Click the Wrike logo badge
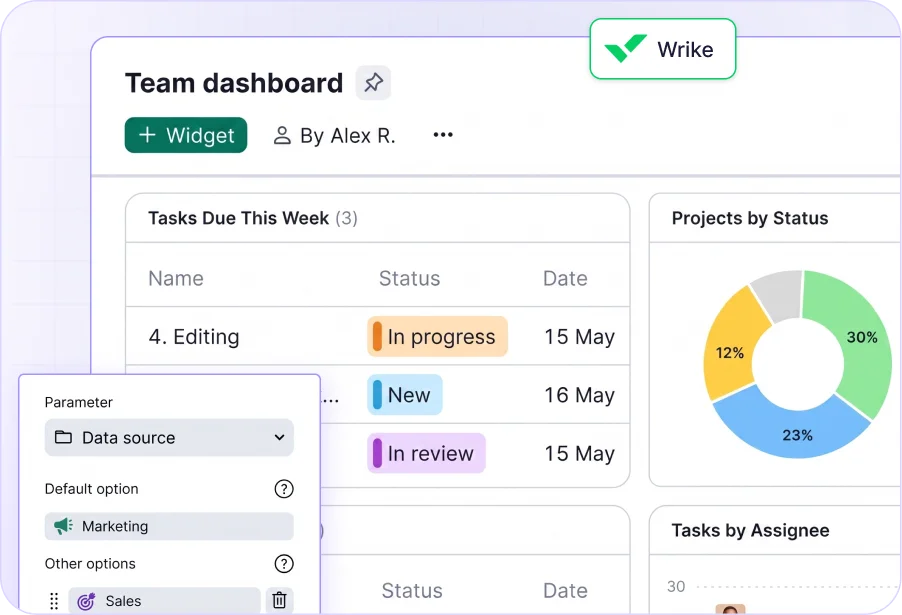 [x=663, y=49]
